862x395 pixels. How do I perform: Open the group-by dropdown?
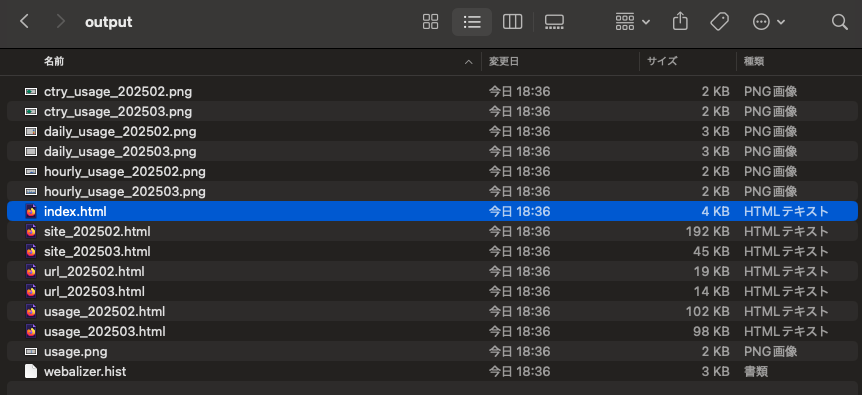tap(633, 22)
